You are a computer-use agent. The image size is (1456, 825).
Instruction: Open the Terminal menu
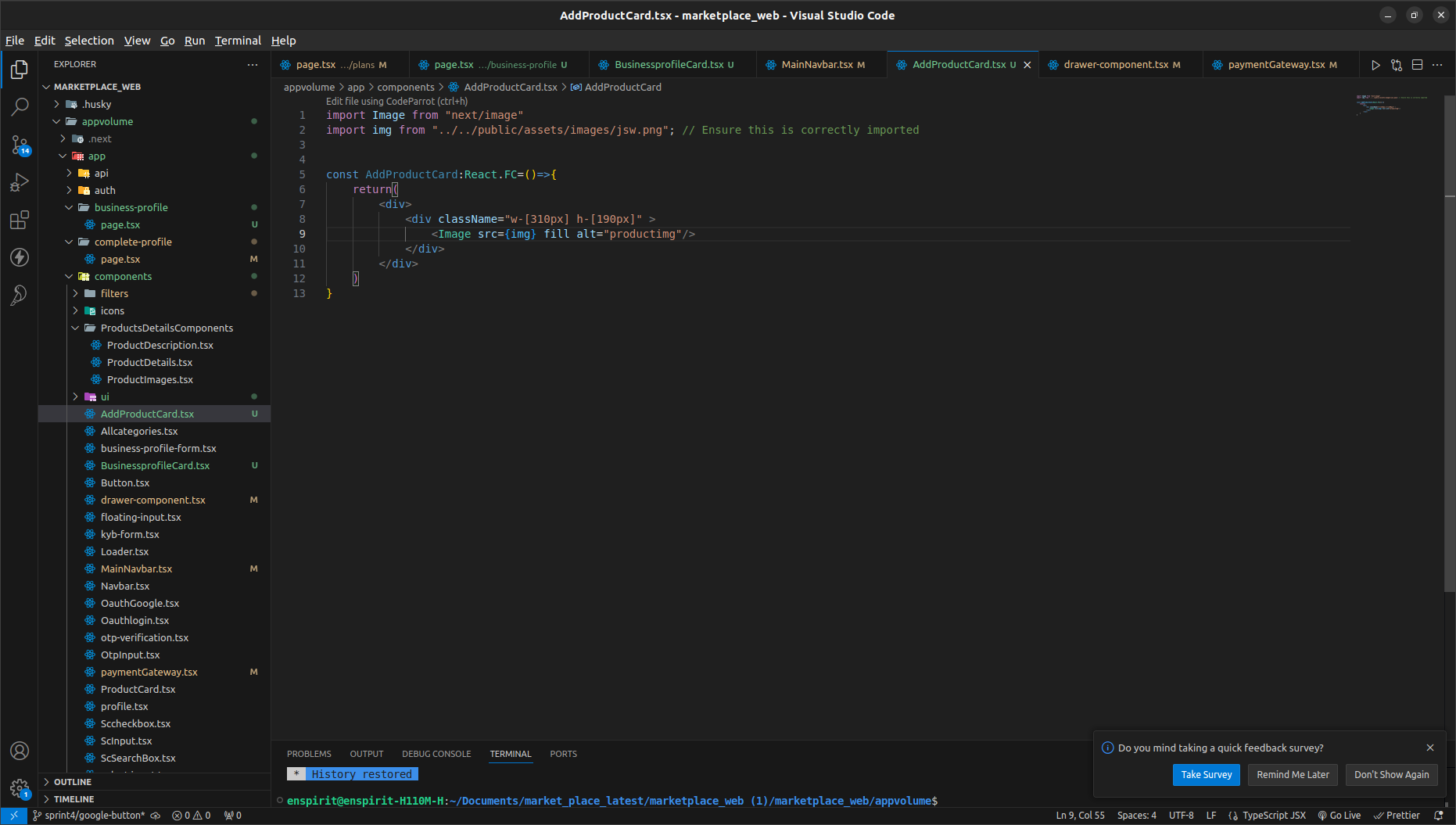238,41
